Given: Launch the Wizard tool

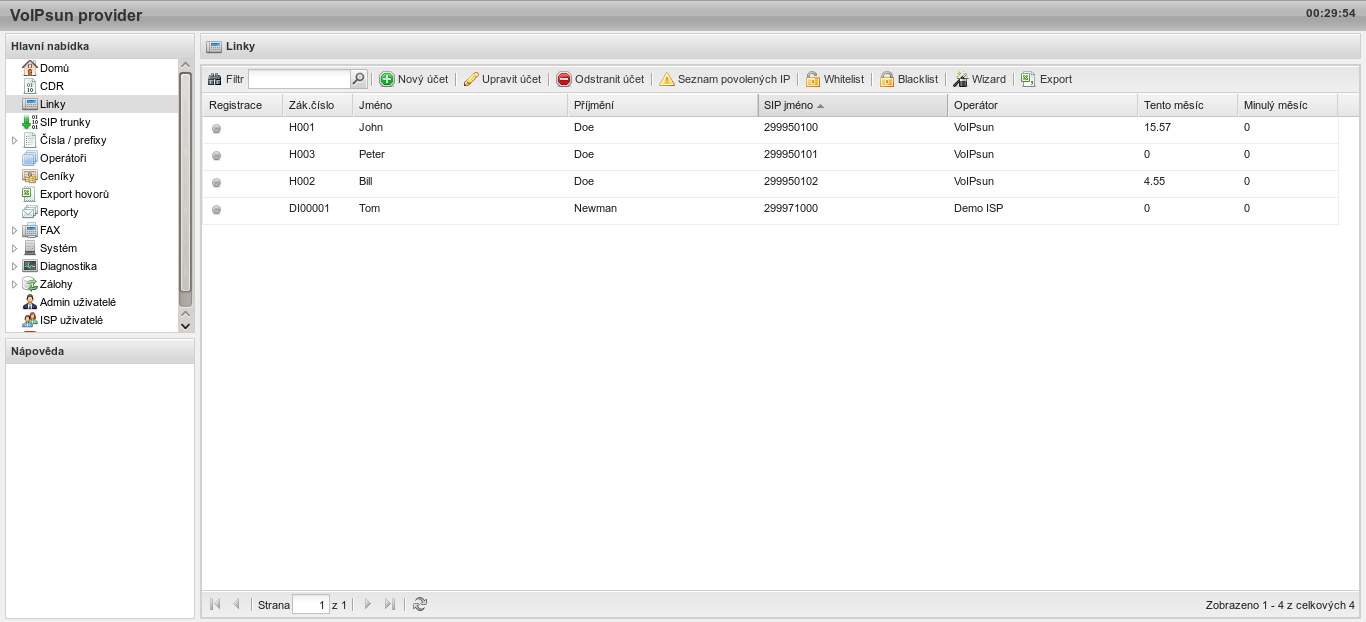Looking at the screenshot, I should point(961,79).
